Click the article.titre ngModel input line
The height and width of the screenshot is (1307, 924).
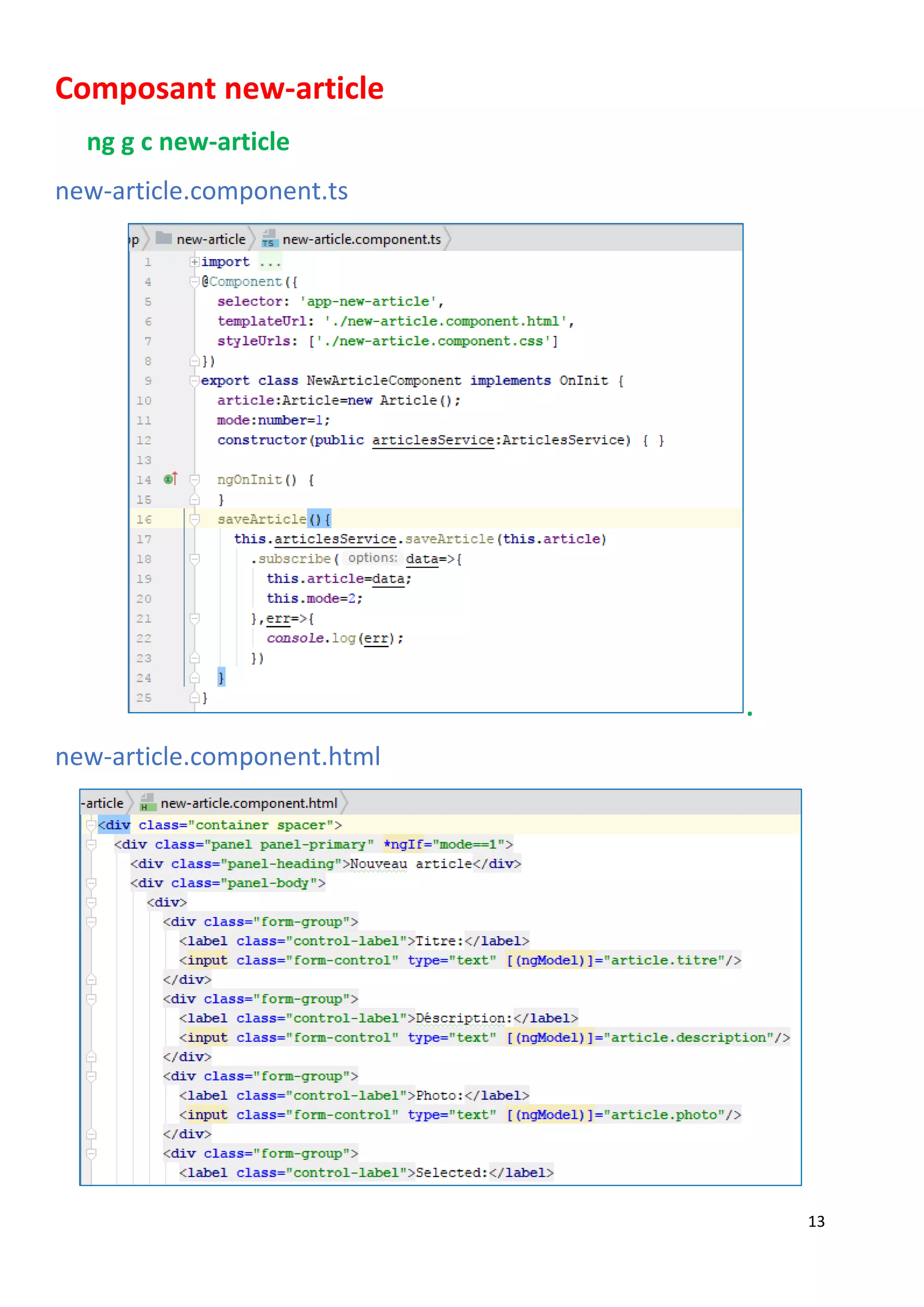pos(460,960)
